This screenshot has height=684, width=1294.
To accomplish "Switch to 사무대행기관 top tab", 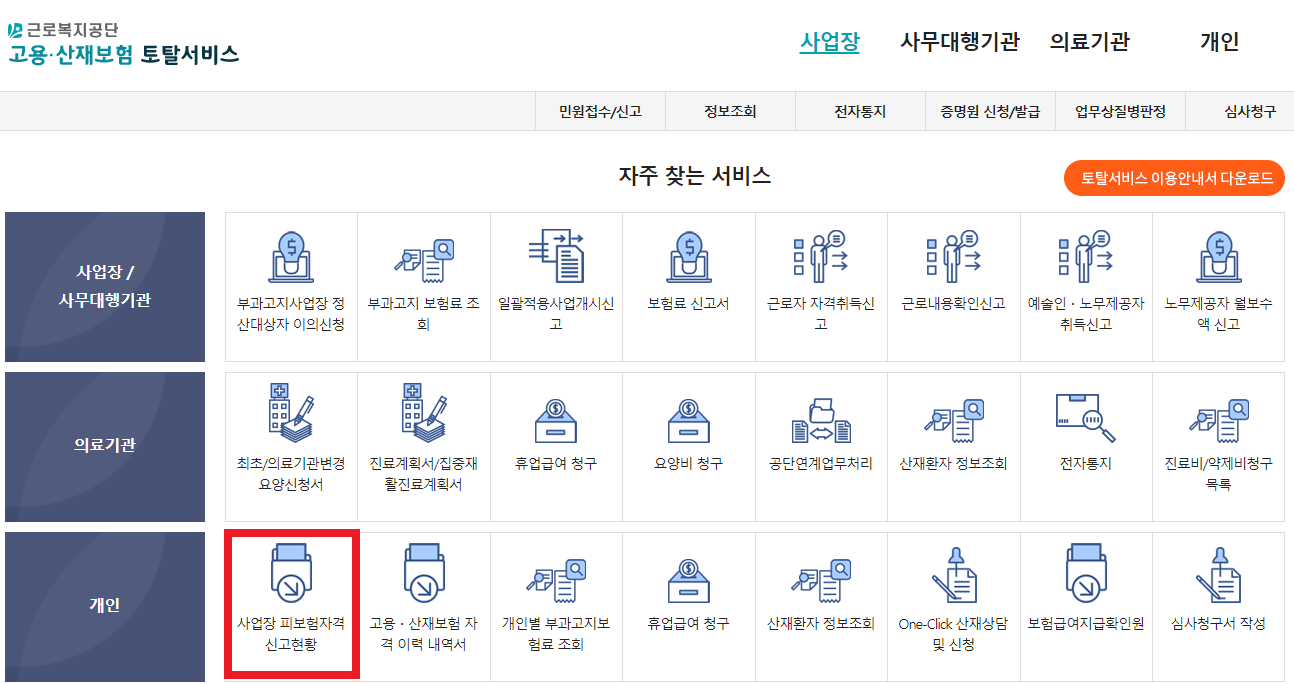I will [959, 42].
